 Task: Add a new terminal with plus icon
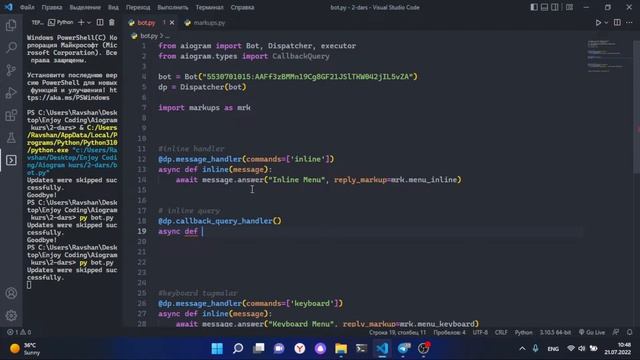[81, 22]
